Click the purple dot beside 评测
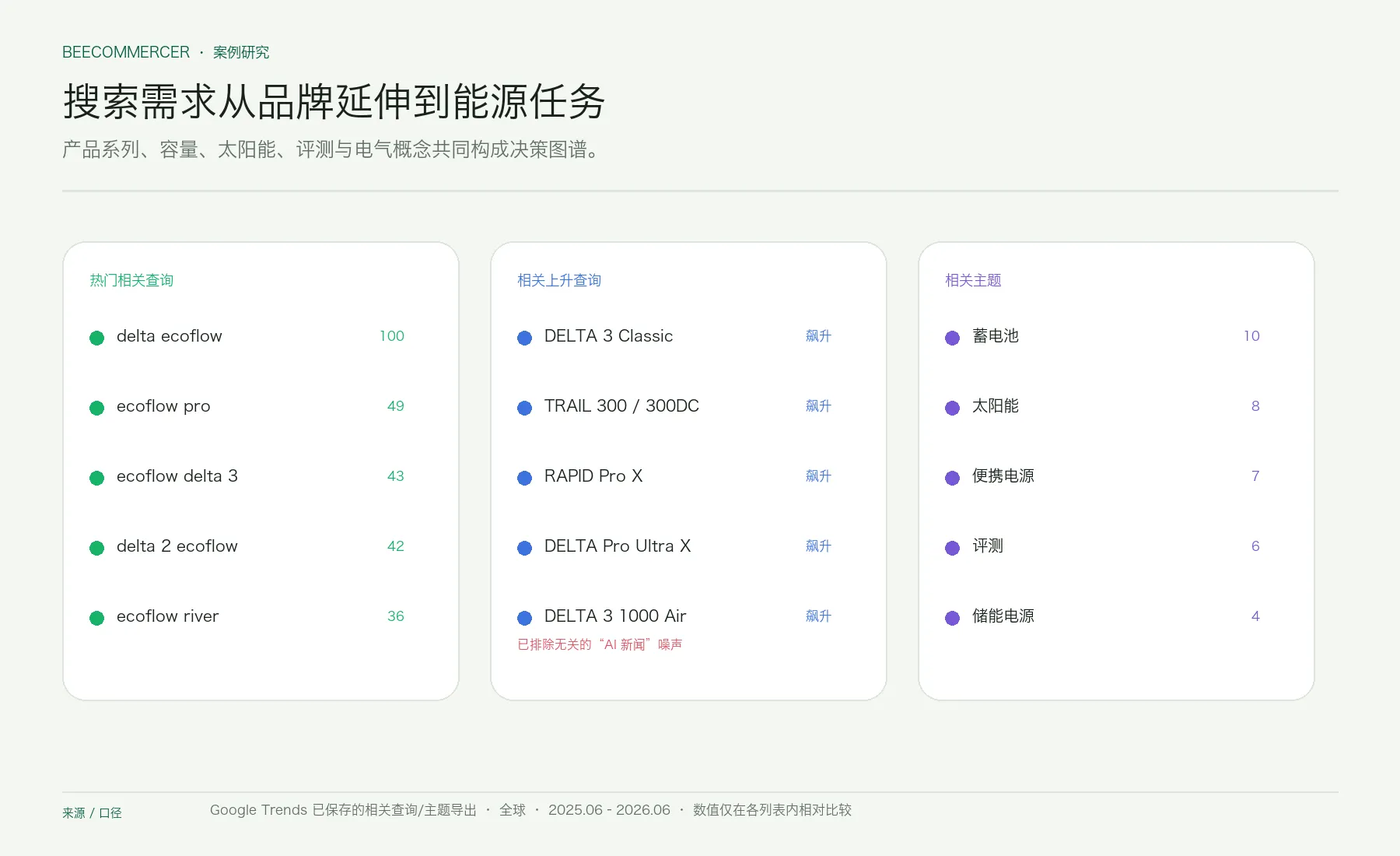This screenshot has width=1400, height=856. [952, 548]
